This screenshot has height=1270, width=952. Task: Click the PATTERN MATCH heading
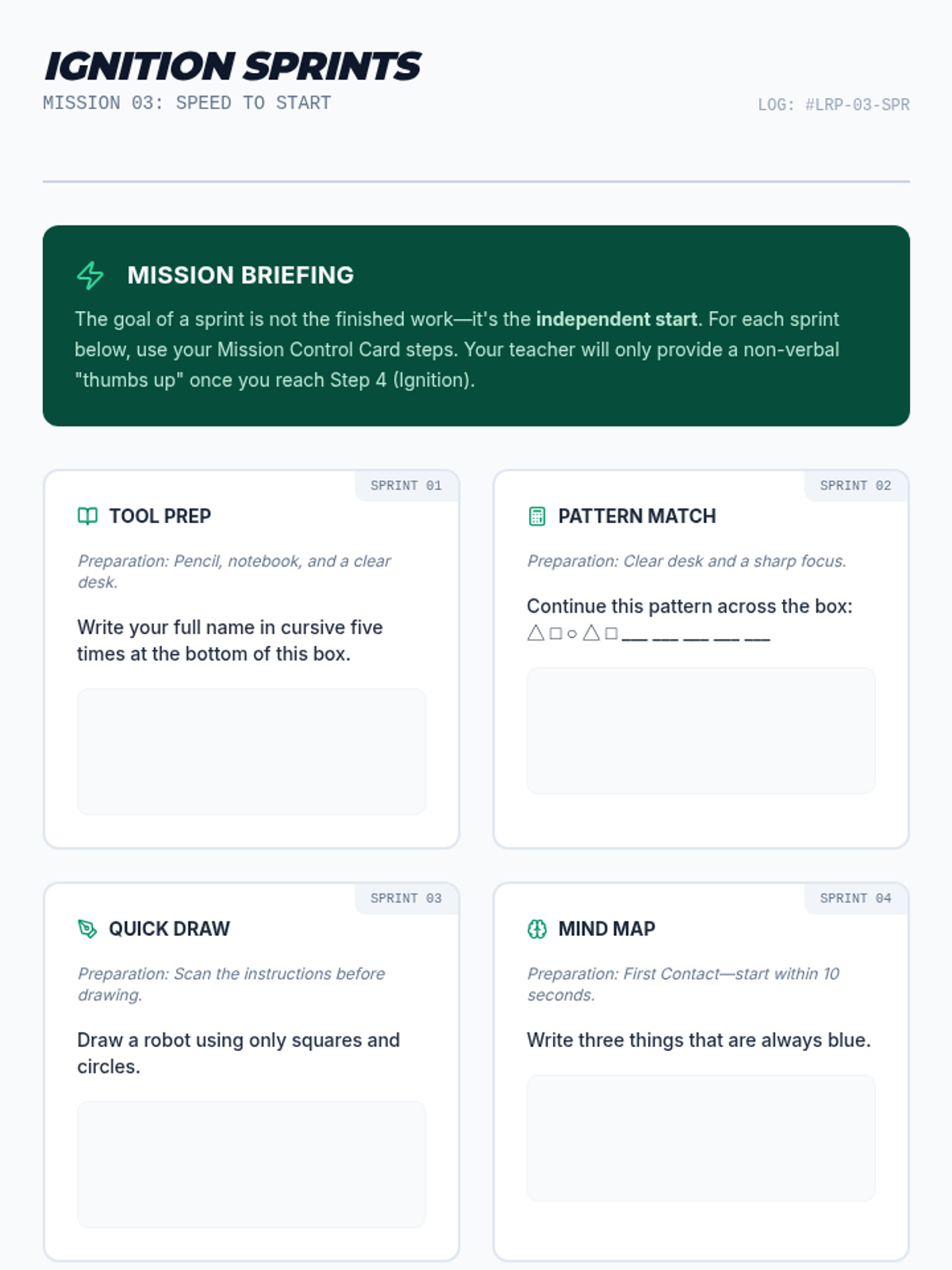[637, 516]
